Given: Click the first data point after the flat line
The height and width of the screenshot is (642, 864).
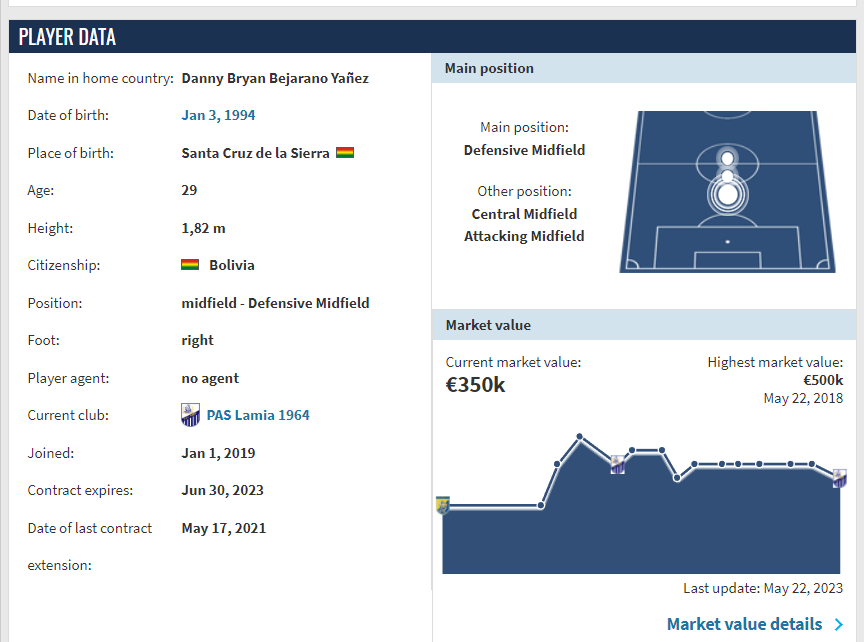Looking at the screenshot, I should click(541, 505).
